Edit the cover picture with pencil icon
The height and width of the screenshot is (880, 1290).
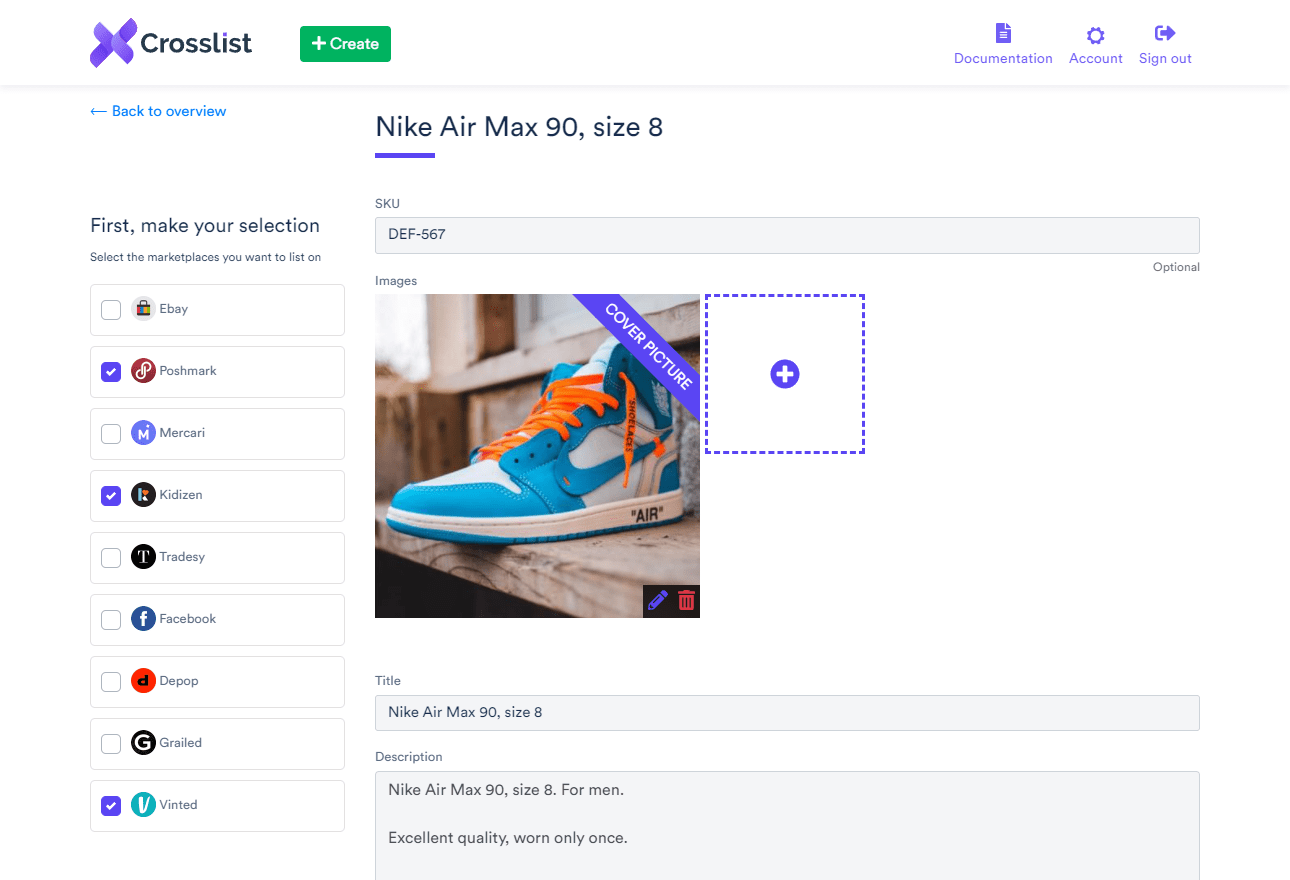click(657, 601)
